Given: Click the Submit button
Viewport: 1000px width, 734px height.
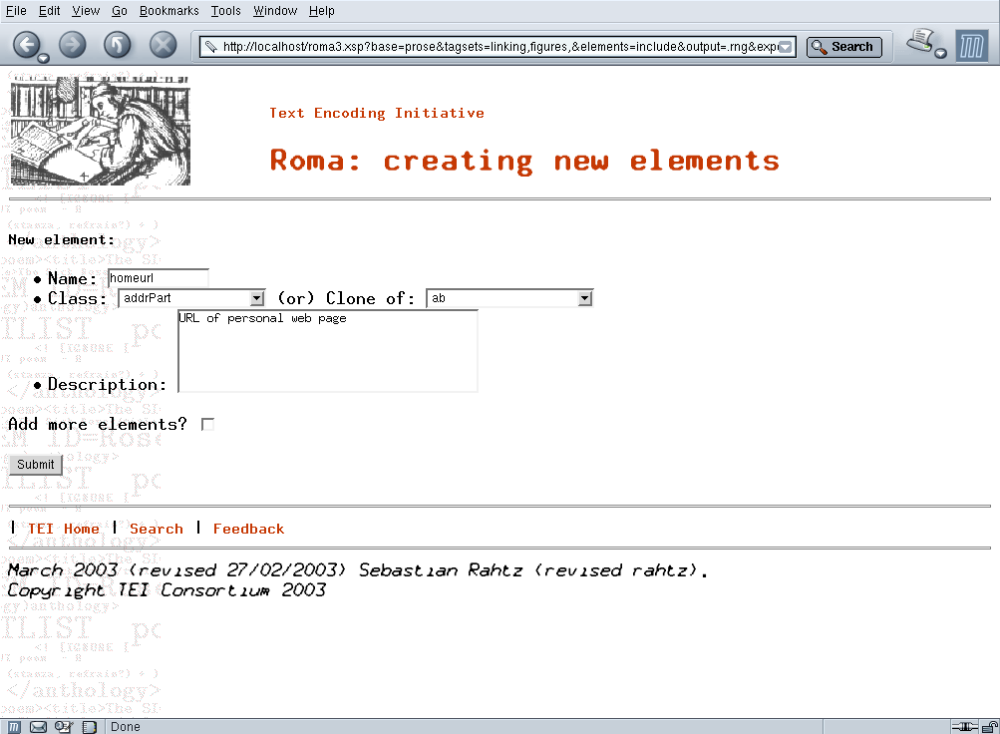Looking at the screenshot, I should 36,464.
